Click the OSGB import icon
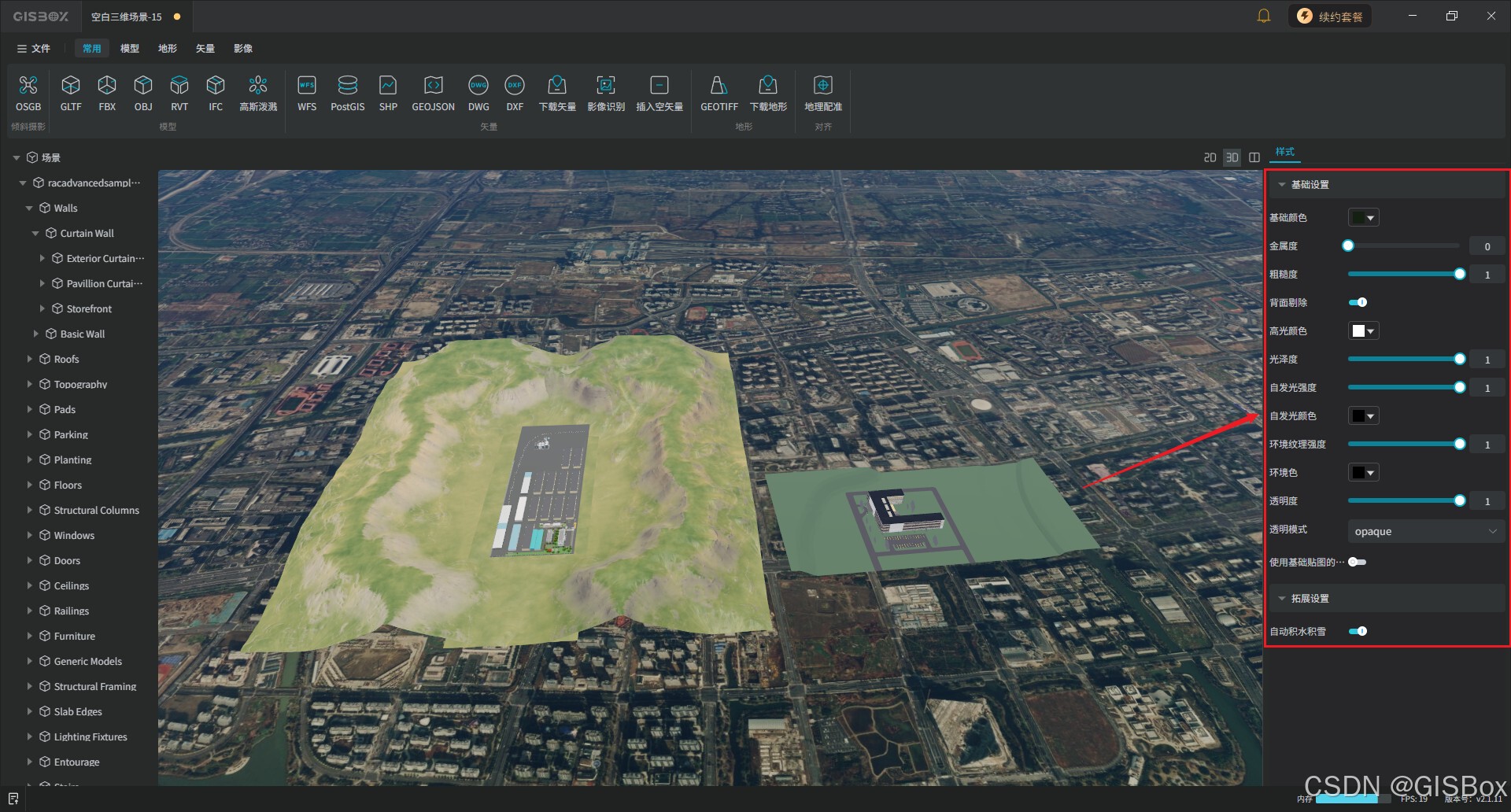 28,93
